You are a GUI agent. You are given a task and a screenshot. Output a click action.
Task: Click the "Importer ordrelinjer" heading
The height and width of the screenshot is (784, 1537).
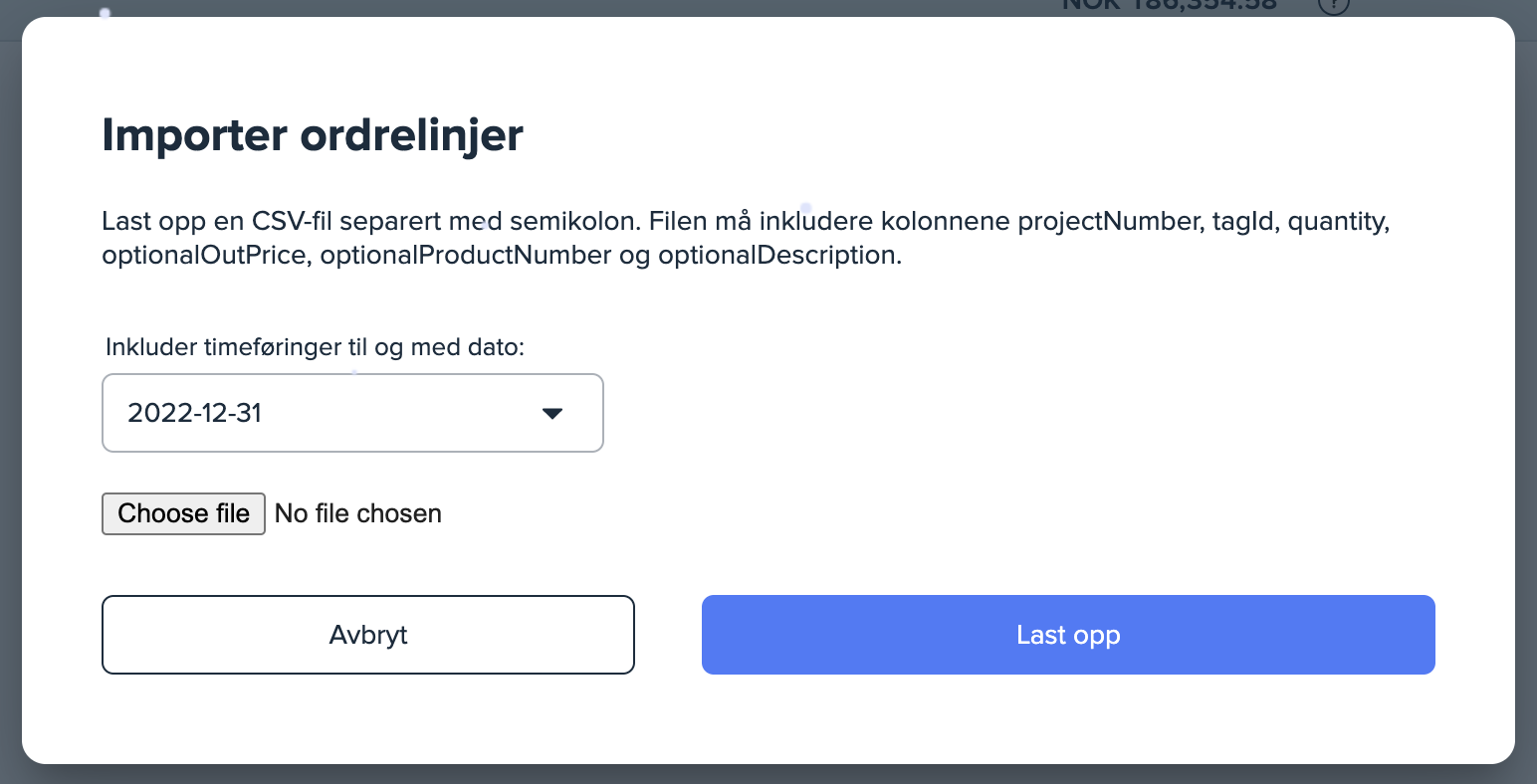(x=313, y=135)
